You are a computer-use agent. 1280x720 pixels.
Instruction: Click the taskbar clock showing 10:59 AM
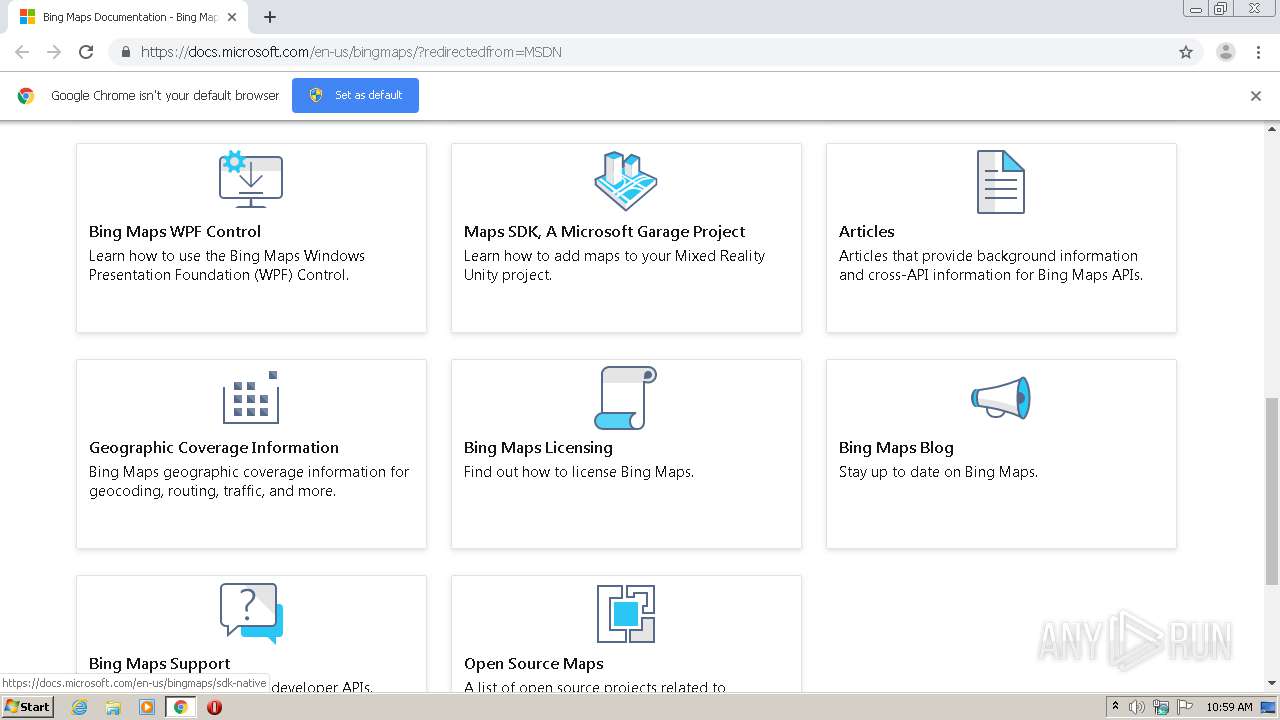1229,707
